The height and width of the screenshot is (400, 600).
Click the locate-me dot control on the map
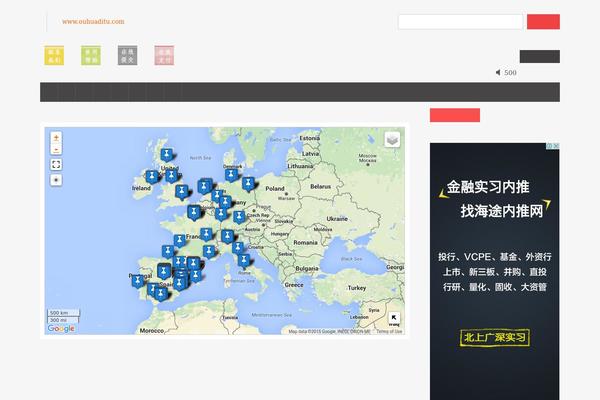click(x=56, y=180)
